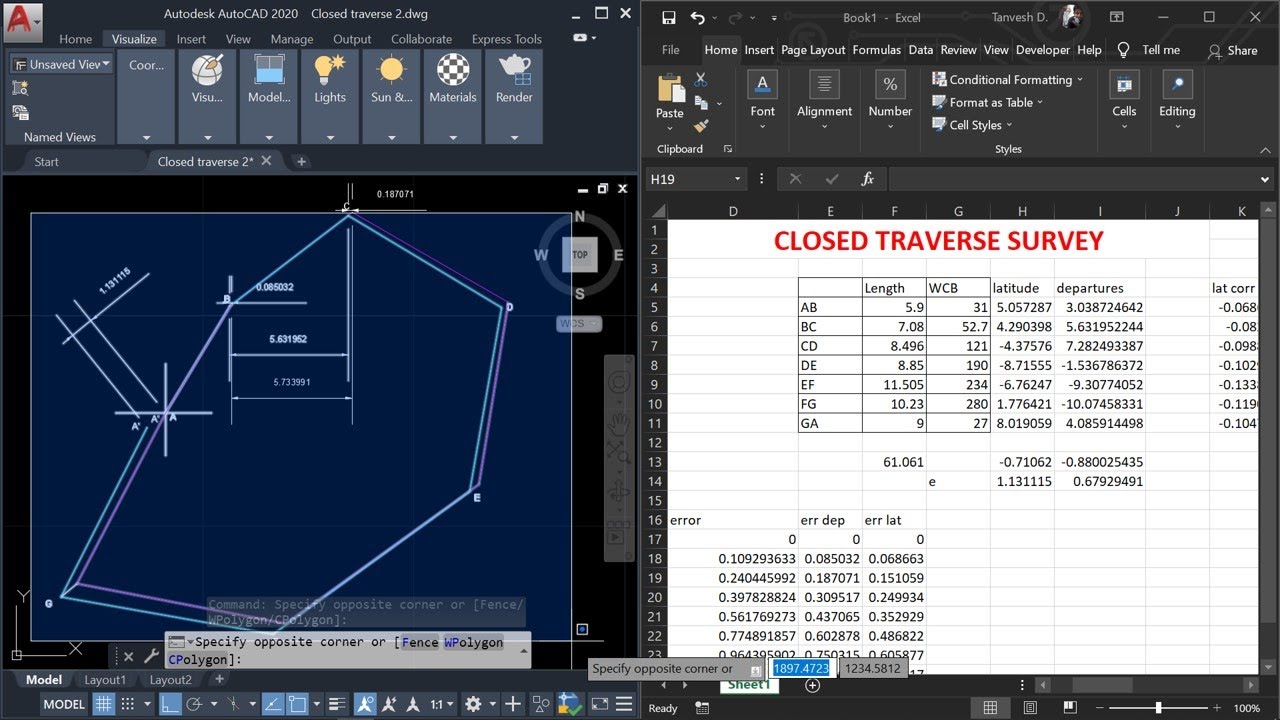Open the Materials checkered sphere icon

tap(453, 70)
